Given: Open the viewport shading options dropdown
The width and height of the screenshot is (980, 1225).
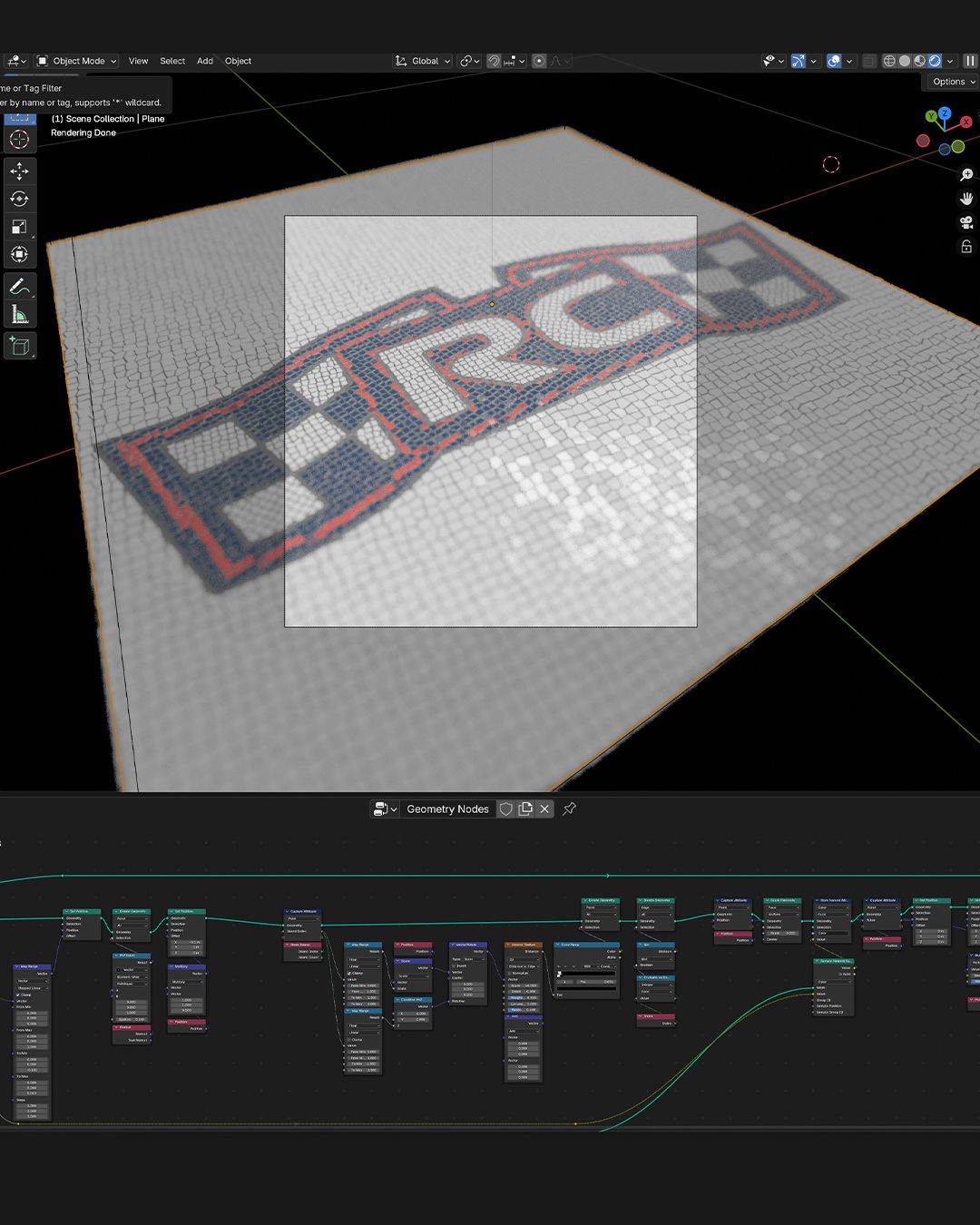Looking at the screenshot, I should click(950, 61).
